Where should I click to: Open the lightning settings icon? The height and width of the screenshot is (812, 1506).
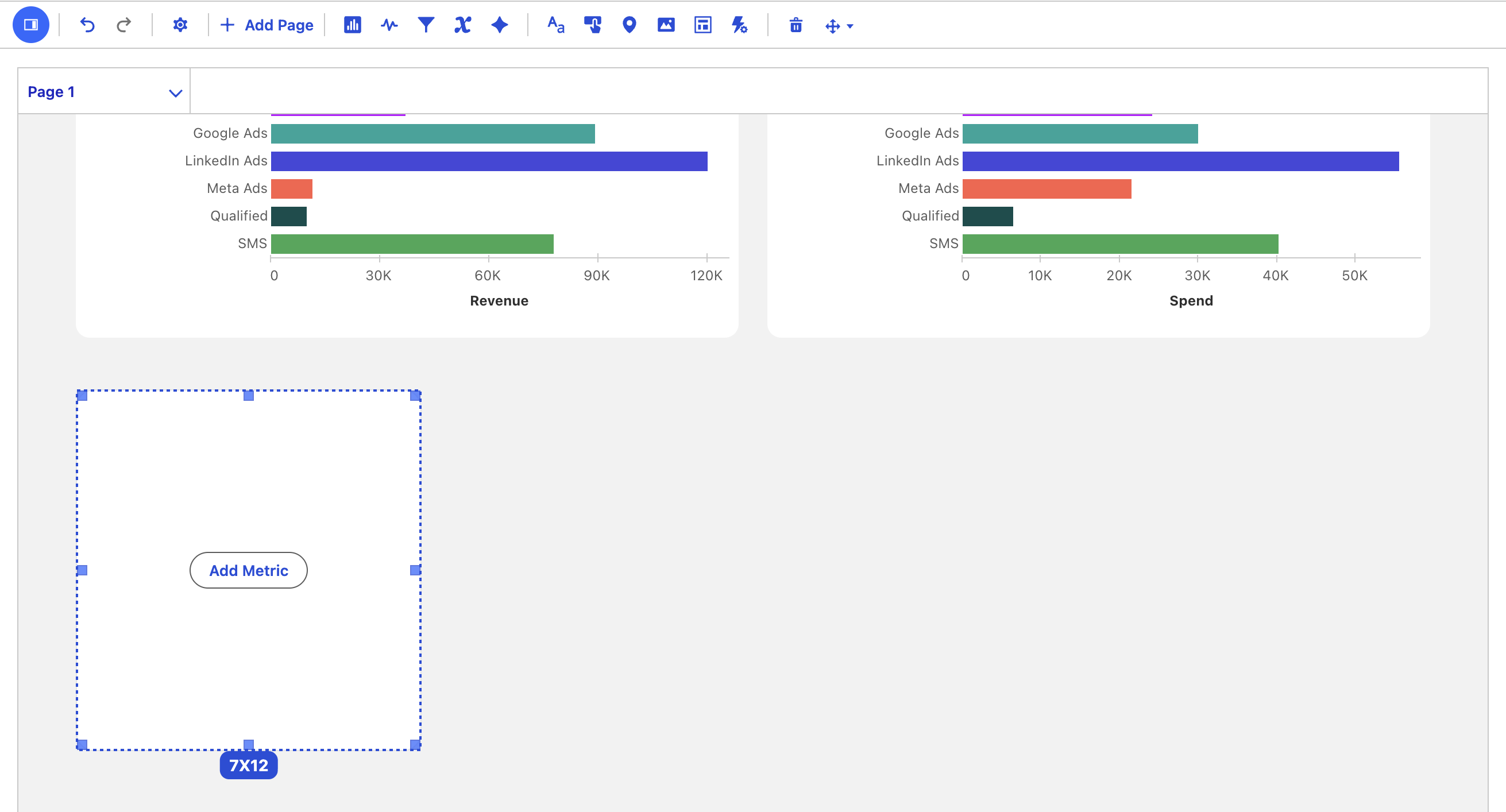click(x=740, y=25)
